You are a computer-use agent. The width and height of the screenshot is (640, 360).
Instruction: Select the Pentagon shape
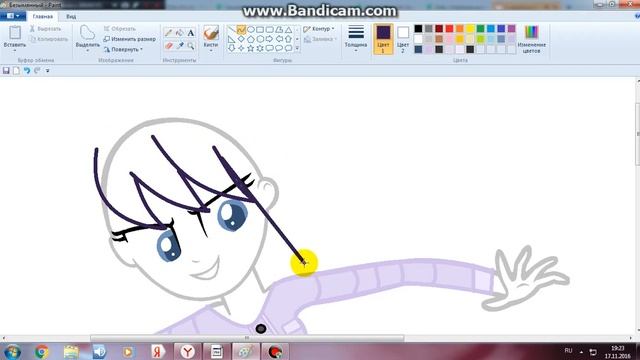[251, 39]
